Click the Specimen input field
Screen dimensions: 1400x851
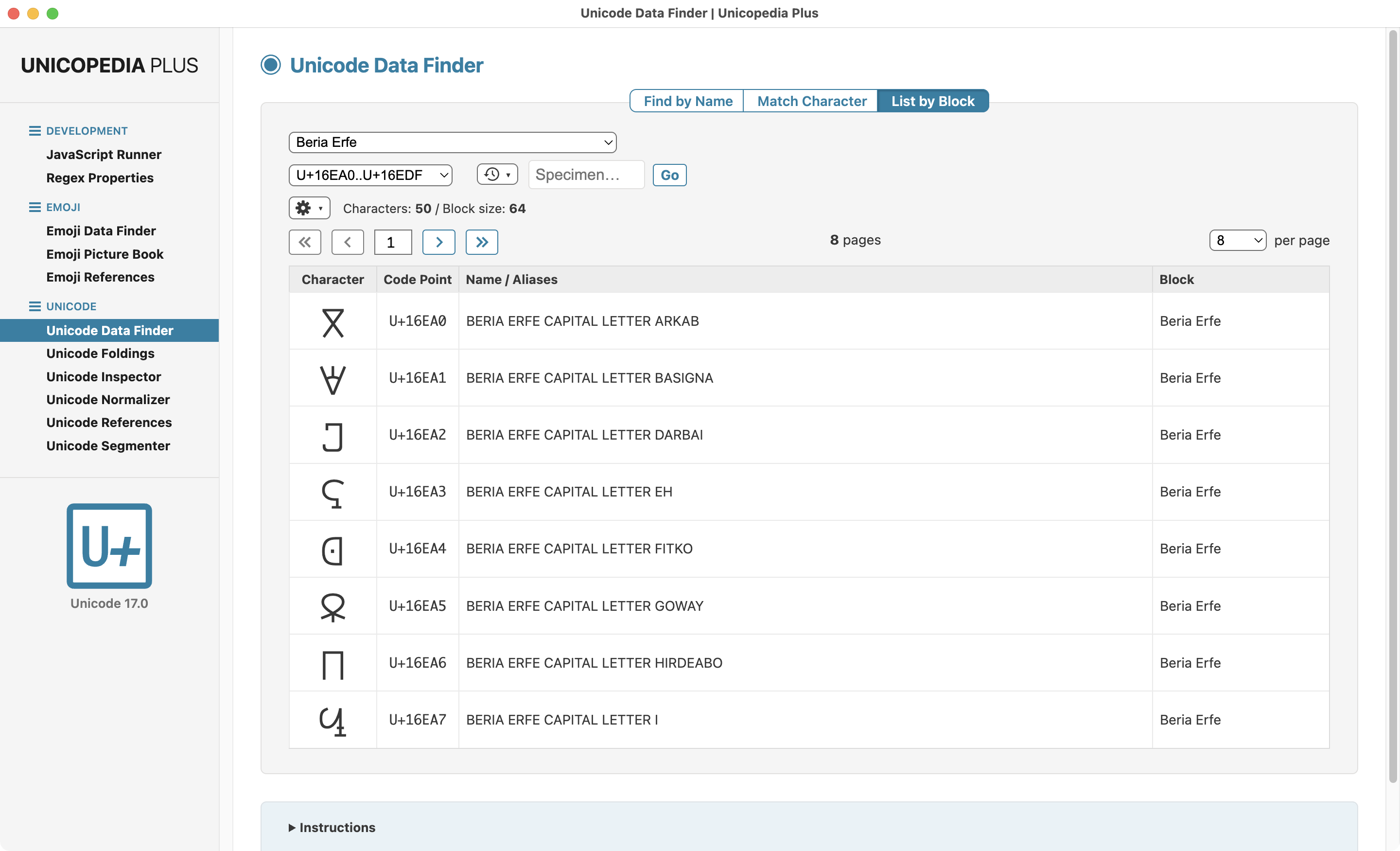(x=586, y=175)
